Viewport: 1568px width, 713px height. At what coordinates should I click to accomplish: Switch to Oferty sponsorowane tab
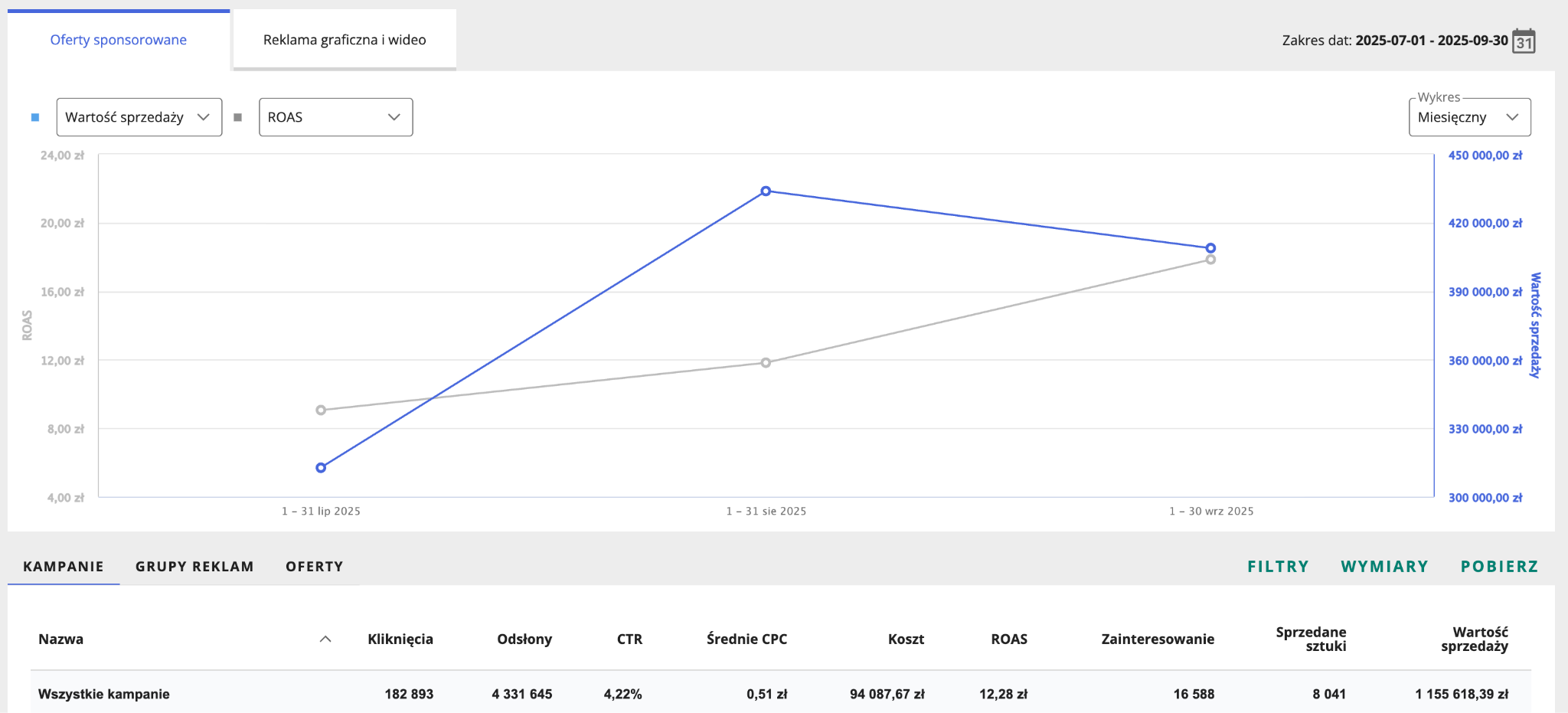point(119,40)
